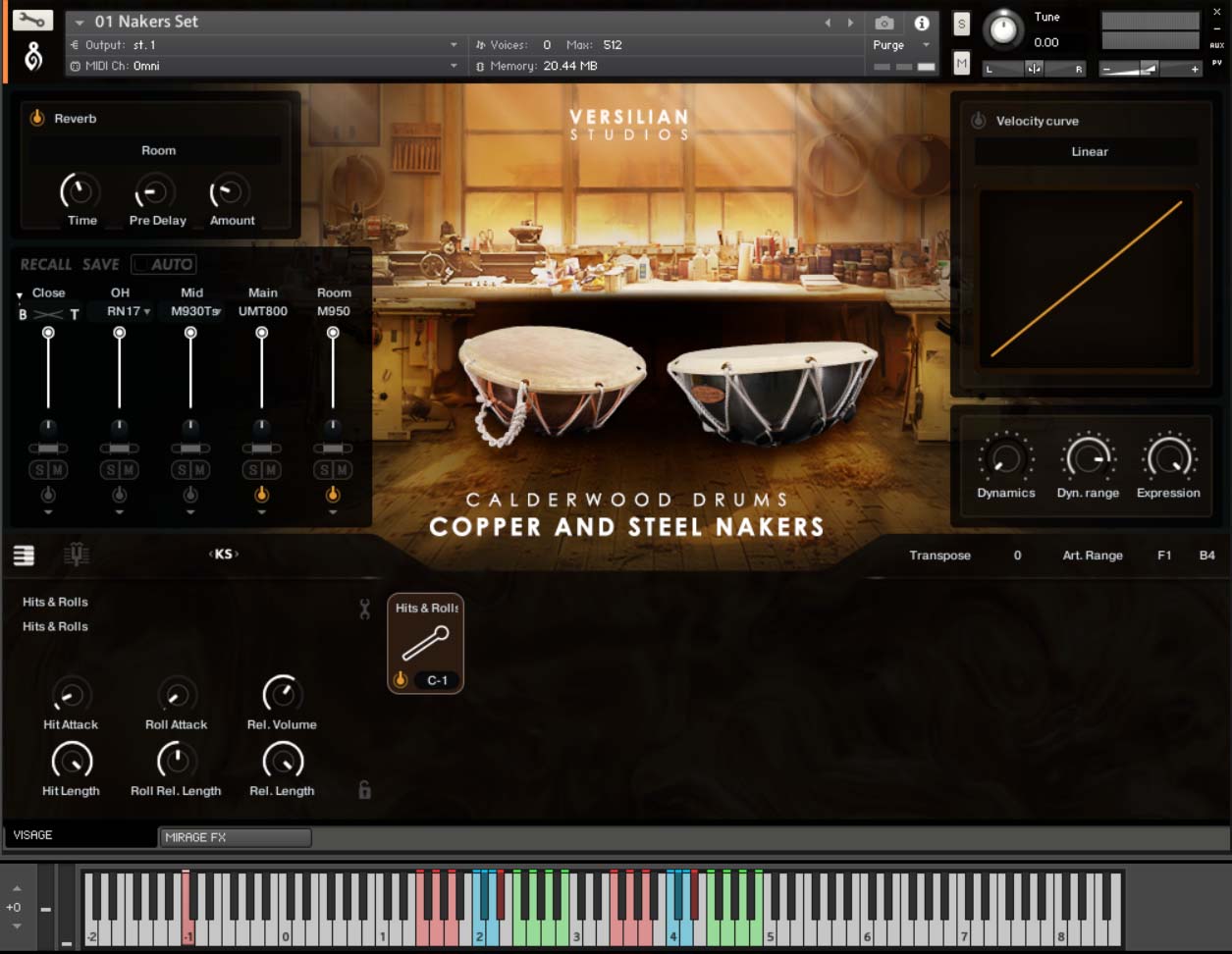Click the Room mic volume fader
This screenshot has width=1232, height=954.
(333, 369)
